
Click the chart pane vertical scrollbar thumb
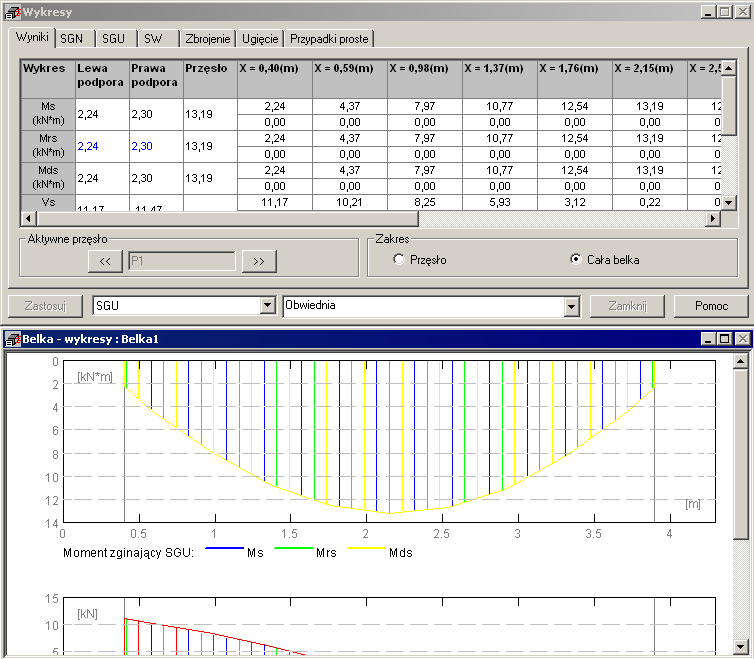[741, 454]
